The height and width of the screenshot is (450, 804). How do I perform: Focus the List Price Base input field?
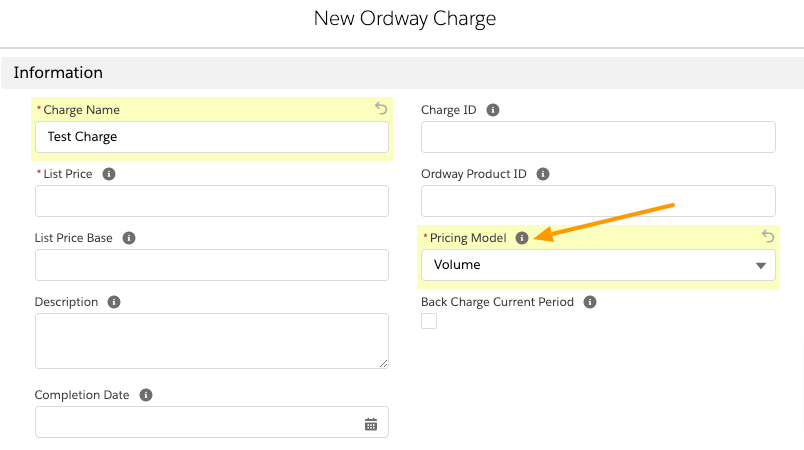pyautogui.click(x=212, y=265)
